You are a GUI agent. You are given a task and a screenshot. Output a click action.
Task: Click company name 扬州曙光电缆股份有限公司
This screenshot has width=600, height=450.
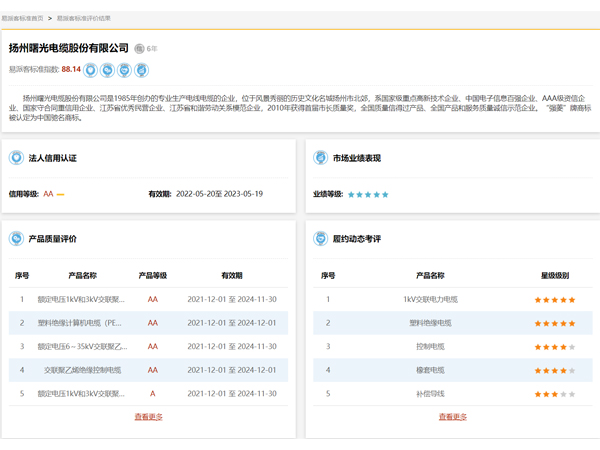(x=69, y=48)
